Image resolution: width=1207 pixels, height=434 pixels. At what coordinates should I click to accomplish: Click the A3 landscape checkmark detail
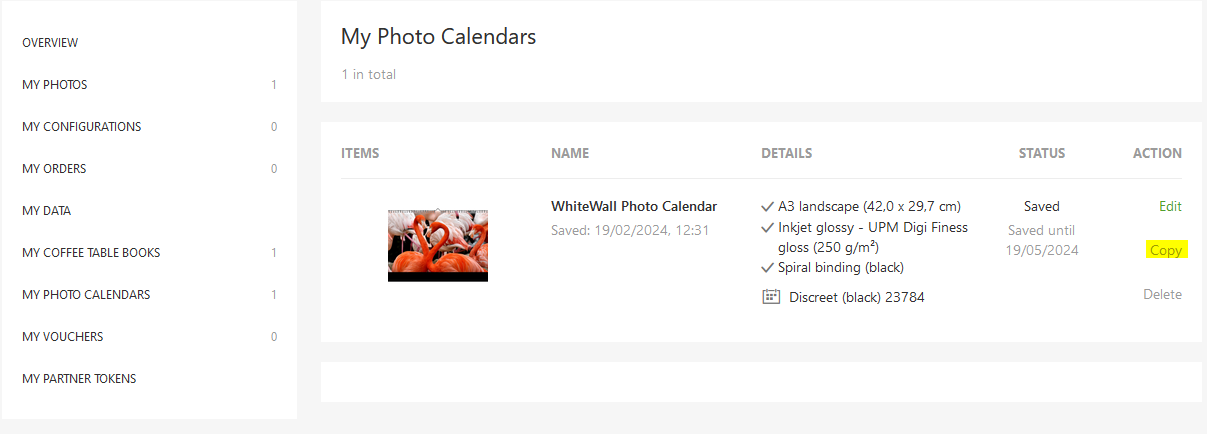coord(768,207)
